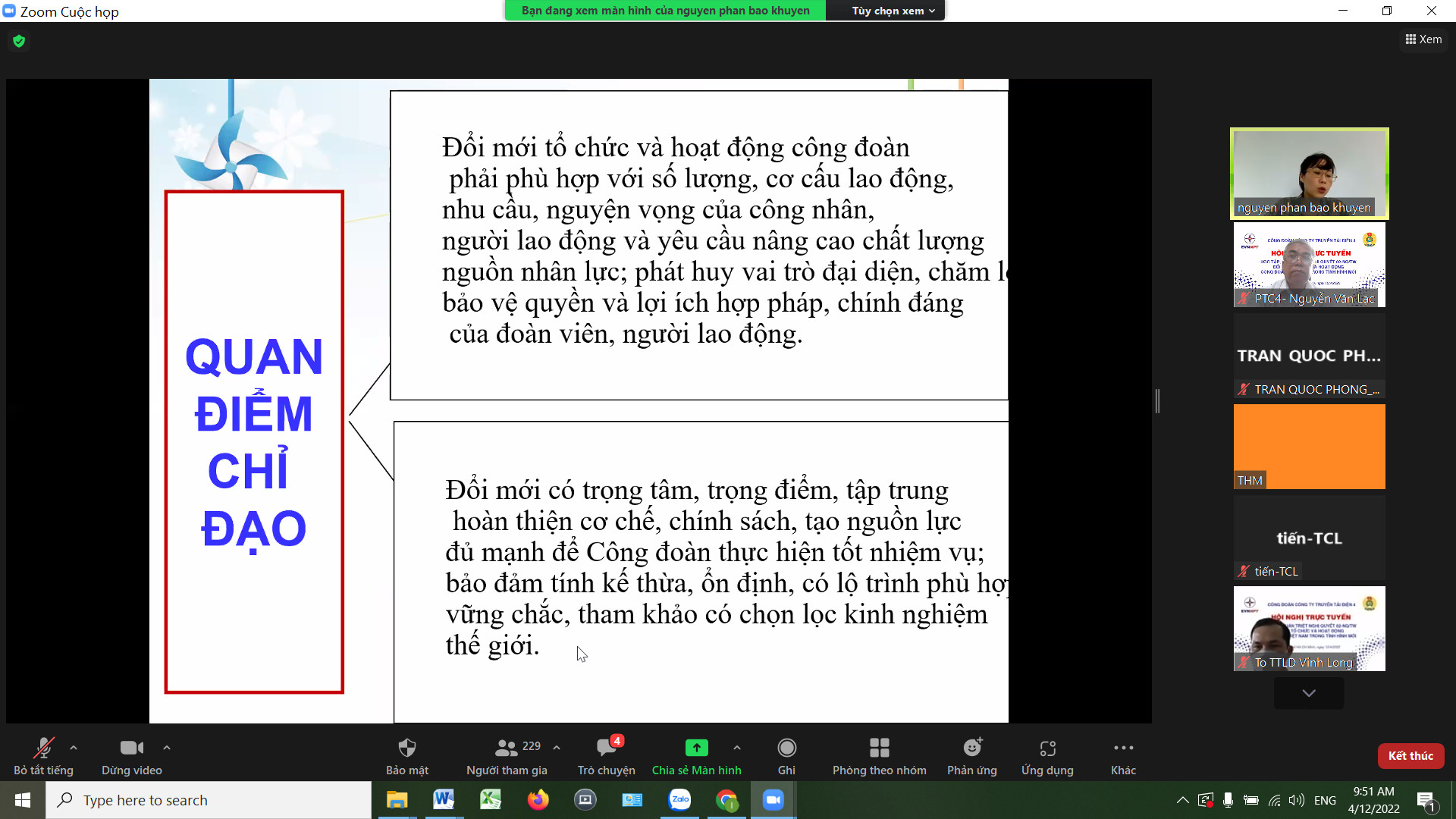Open Phản ứng reactions menu

point(971,756)
